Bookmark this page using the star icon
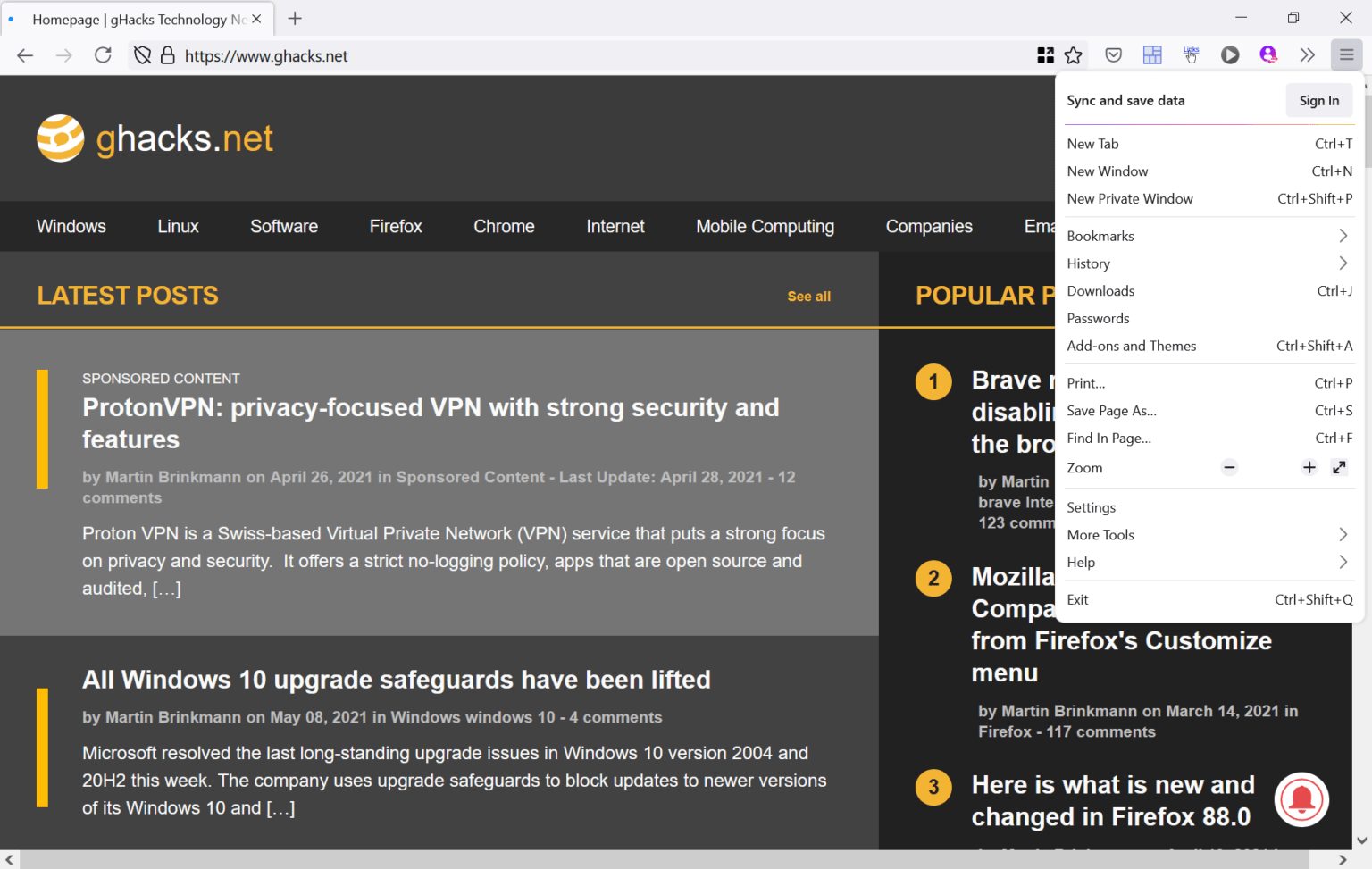The width and height of the screenshot is (1372, 869). point(1074,54)
